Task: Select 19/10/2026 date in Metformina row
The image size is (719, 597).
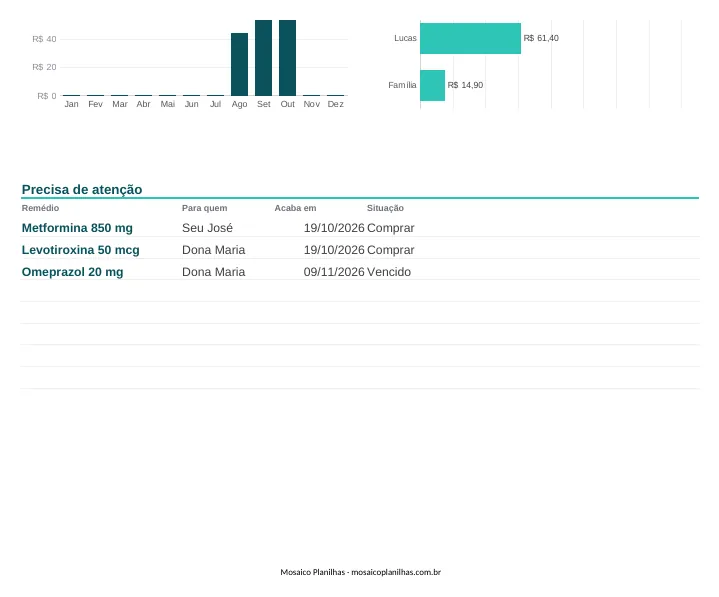Action: click(334, 228)
